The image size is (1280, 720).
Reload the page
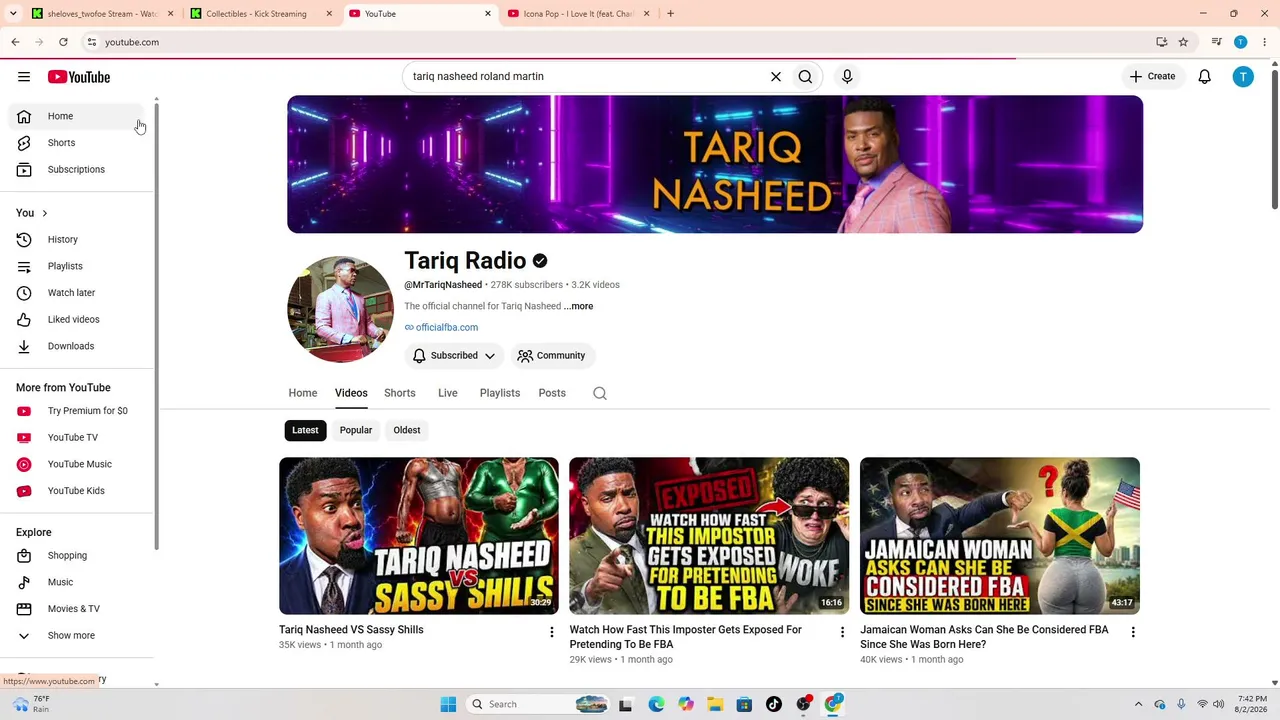click(63, 42)
